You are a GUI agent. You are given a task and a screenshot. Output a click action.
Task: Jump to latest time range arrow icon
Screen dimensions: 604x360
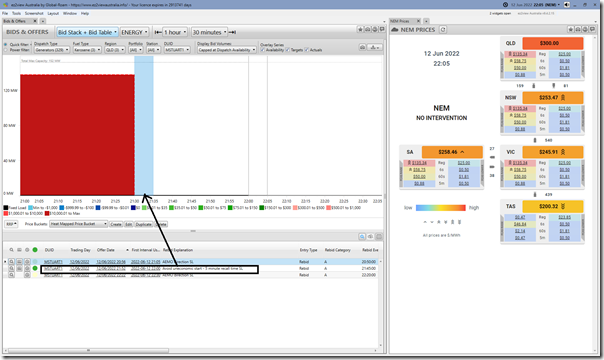[232, 32]
